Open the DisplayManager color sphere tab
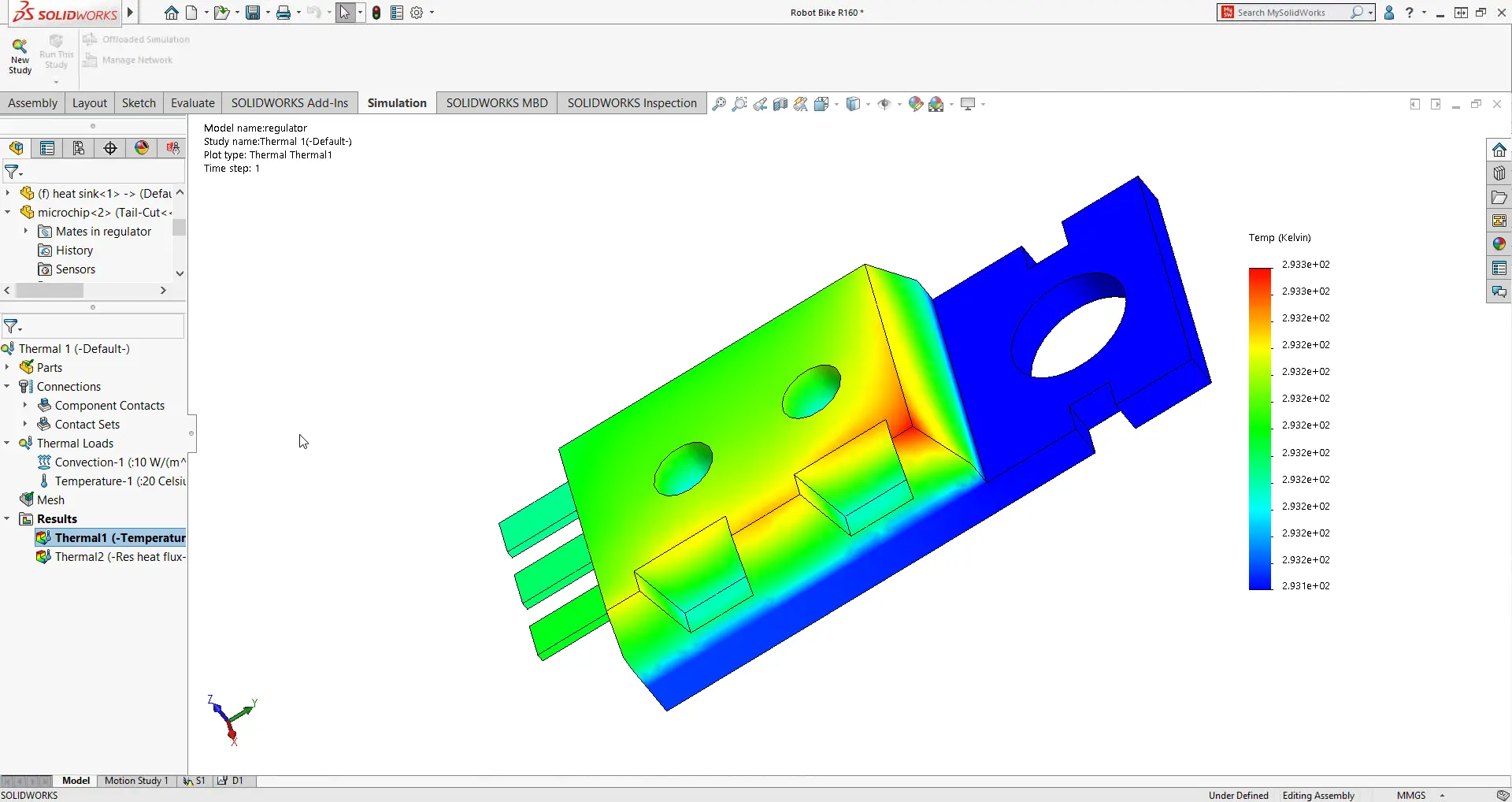Image resolution: width=1512 pixels, height=802 pixels. pos(142,148)
